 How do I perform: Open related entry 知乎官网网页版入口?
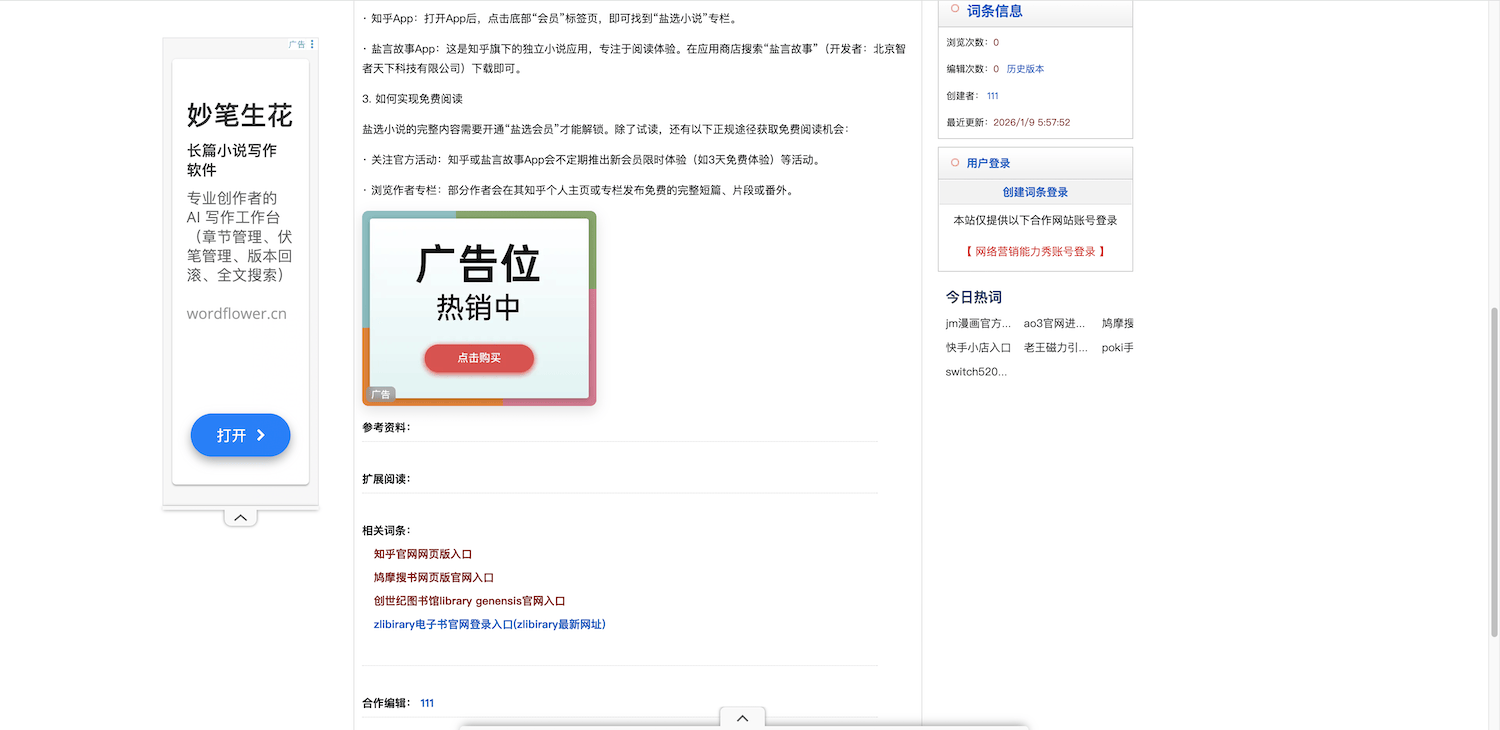point(422,554)
